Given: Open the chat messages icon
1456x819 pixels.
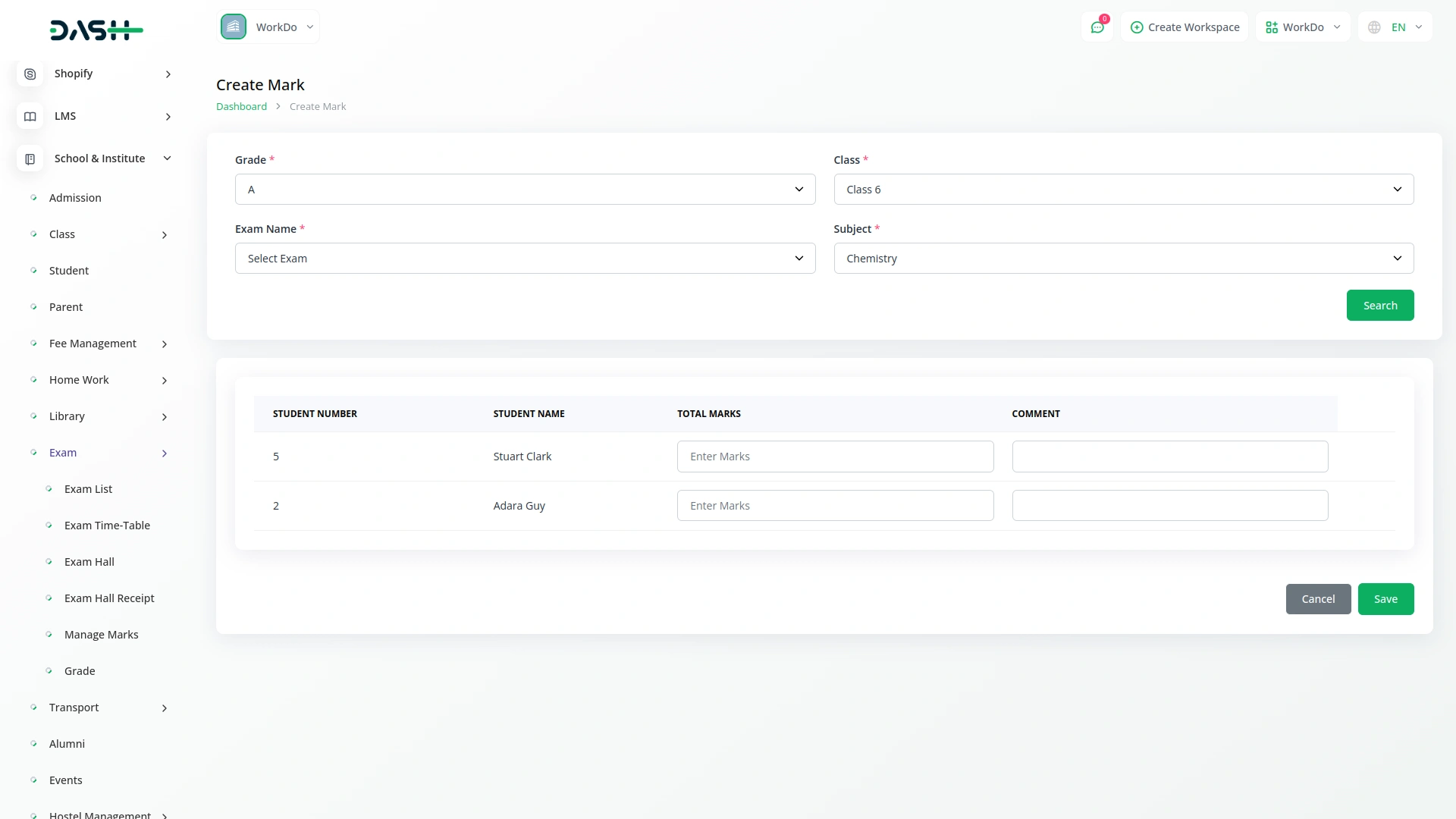Looking at the screenshot, I should click(x=1097, y=27).
